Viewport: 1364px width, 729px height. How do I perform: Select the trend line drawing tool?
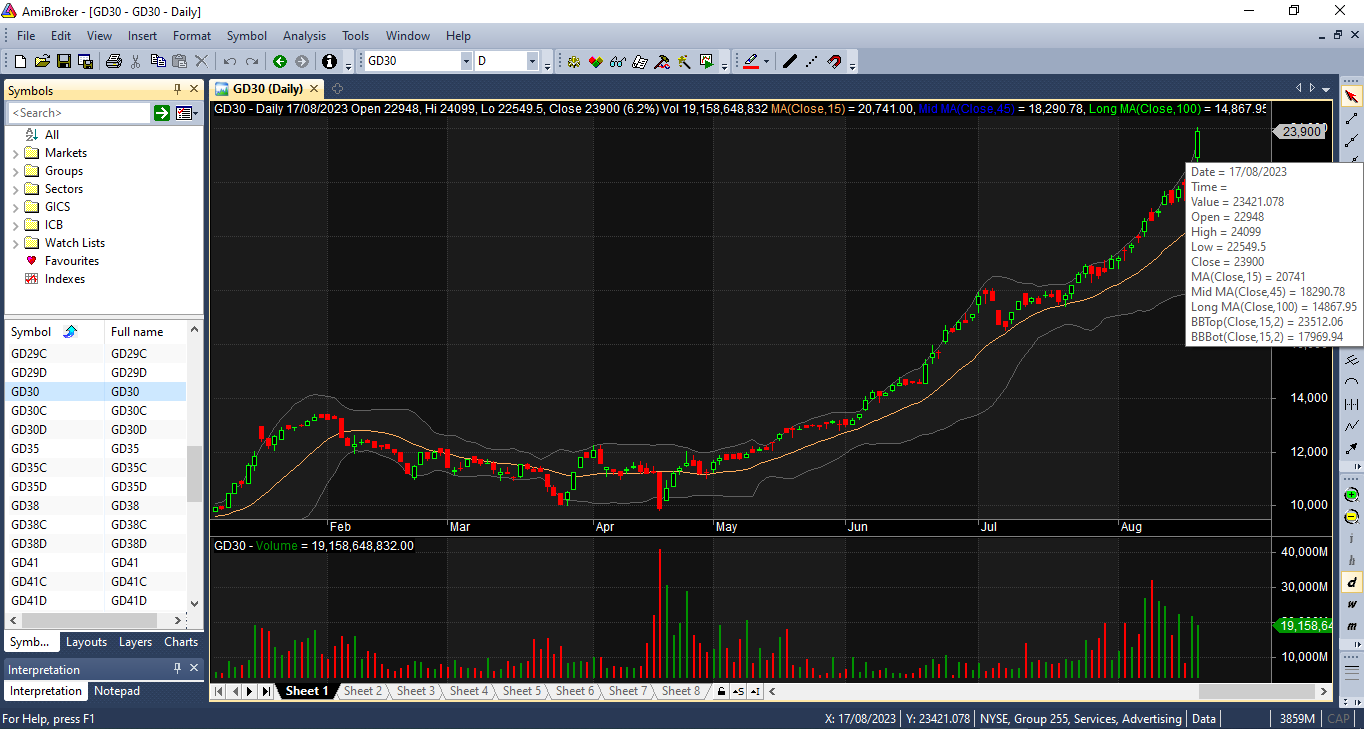(x=1352, y=119)
